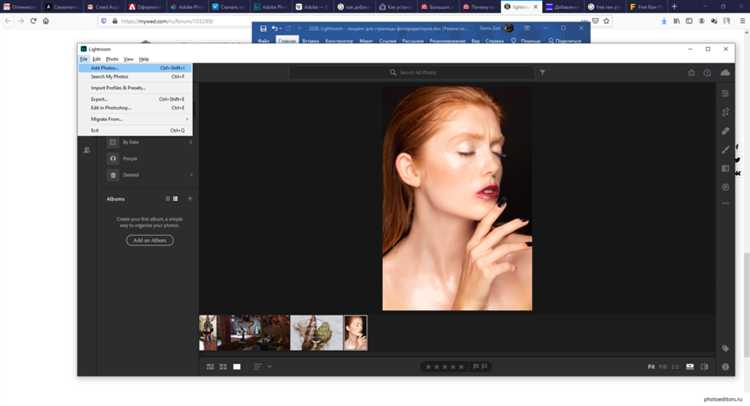Open the three-dot more options icon

click(x=725, y=203)
